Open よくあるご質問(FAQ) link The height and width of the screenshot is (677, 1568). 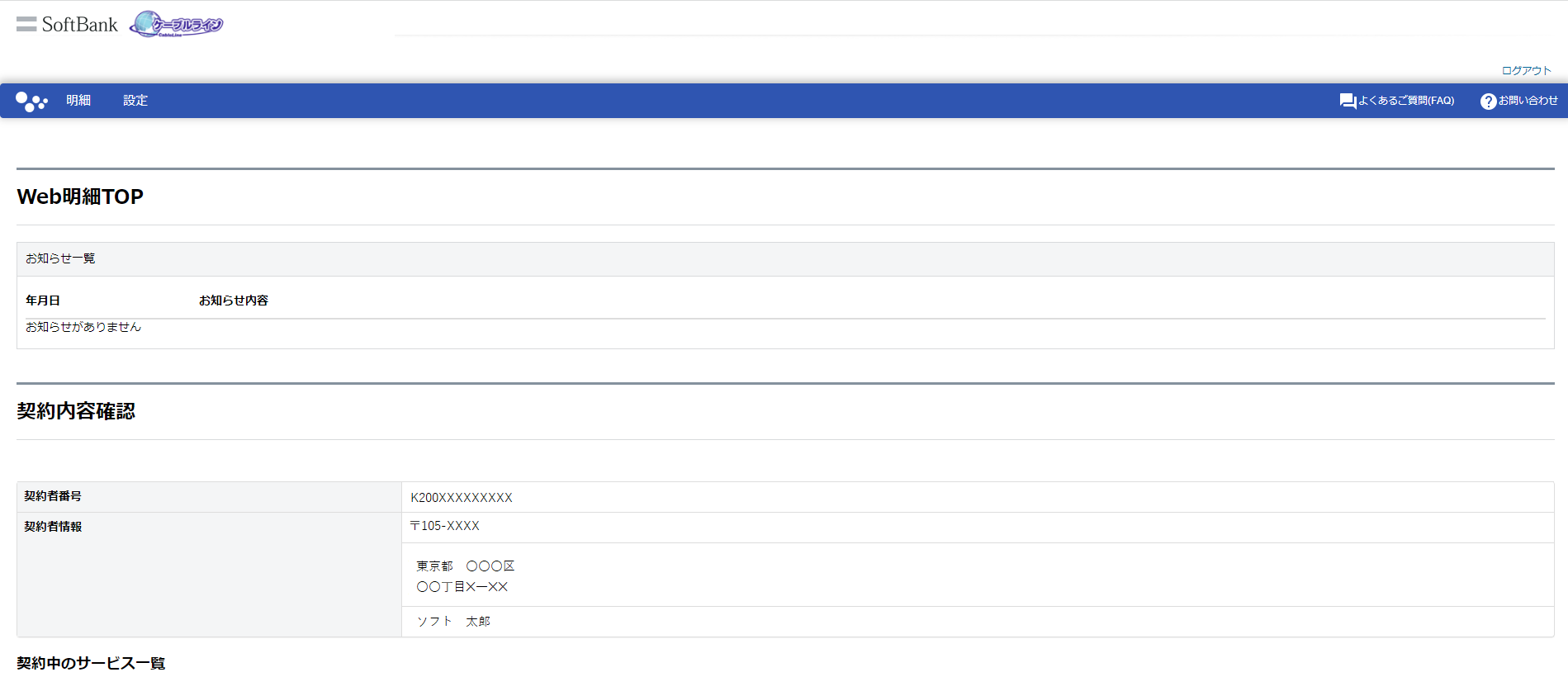pos(1406,101)
